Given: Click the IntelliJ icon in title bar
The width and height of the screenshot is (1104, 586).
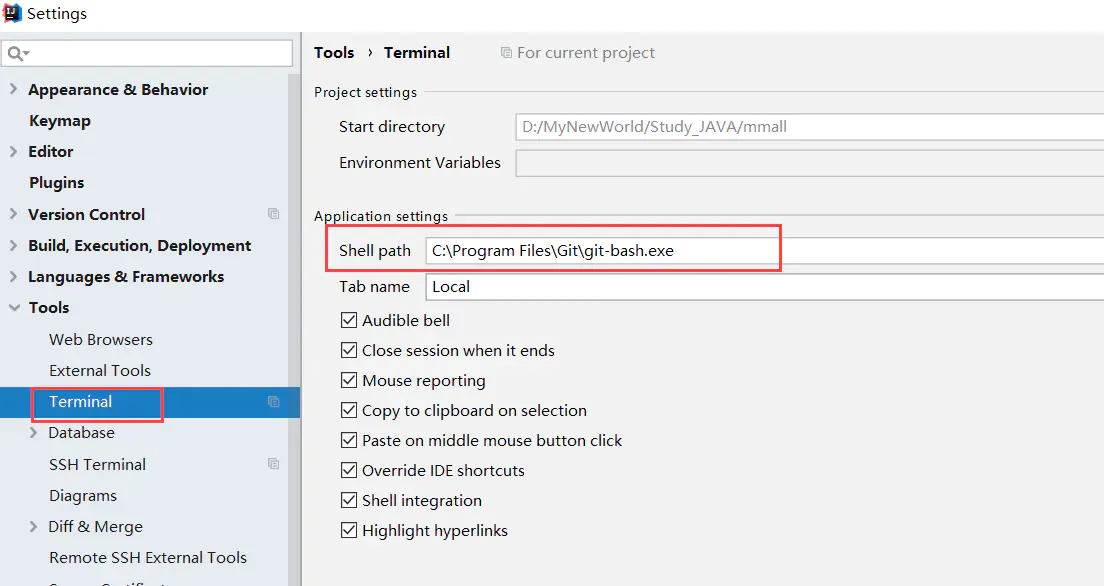Looking at the screenshot, I should click(12, 13).
